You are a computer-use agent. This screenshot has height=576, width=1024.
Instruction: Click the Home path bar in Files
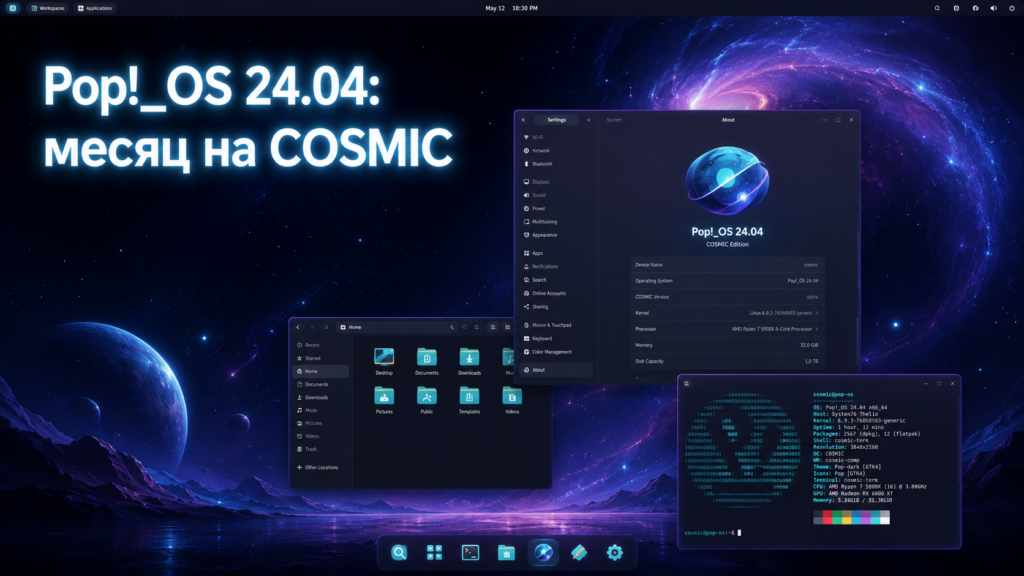pos(396,327)
